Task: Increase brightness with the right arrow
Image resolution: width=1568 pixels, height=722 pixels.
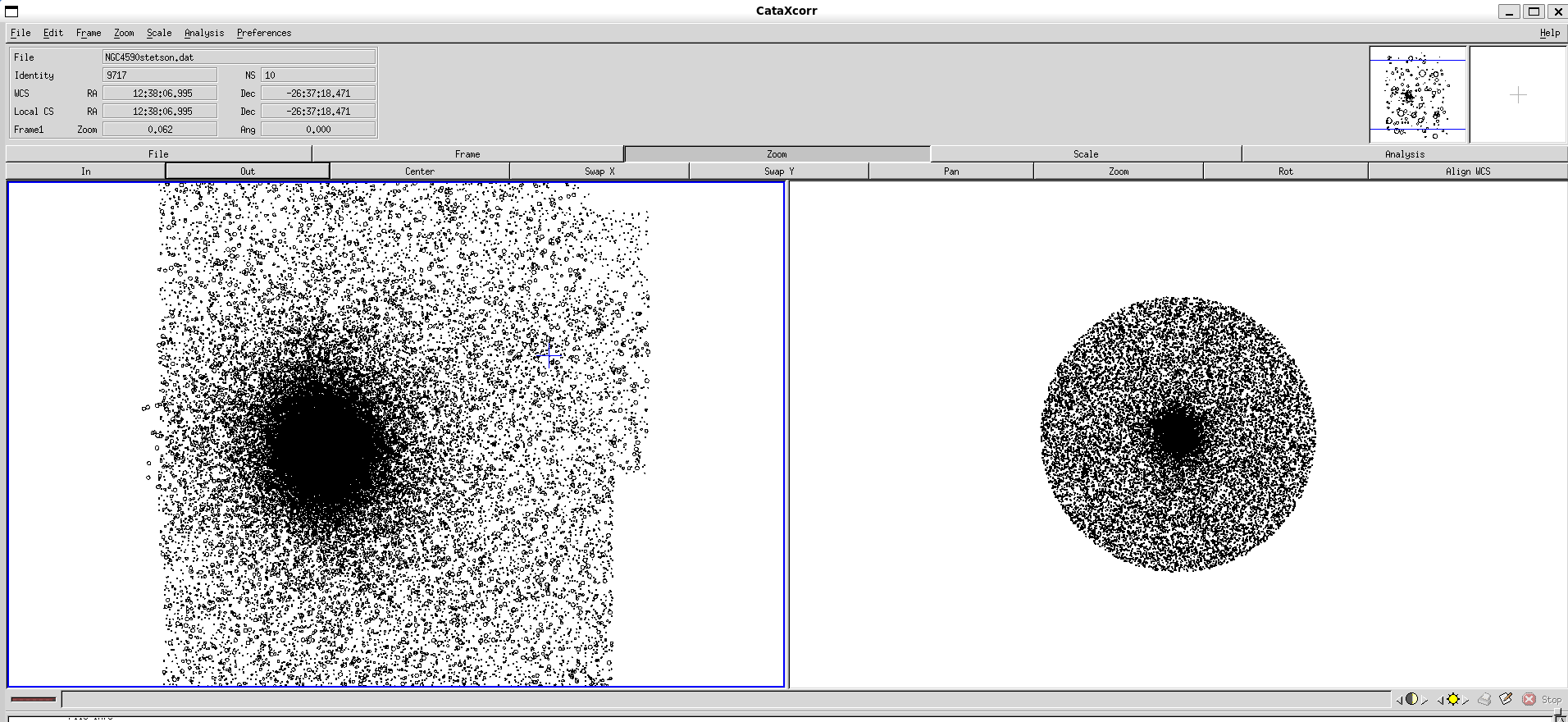Action: [x=1465, y=700]
